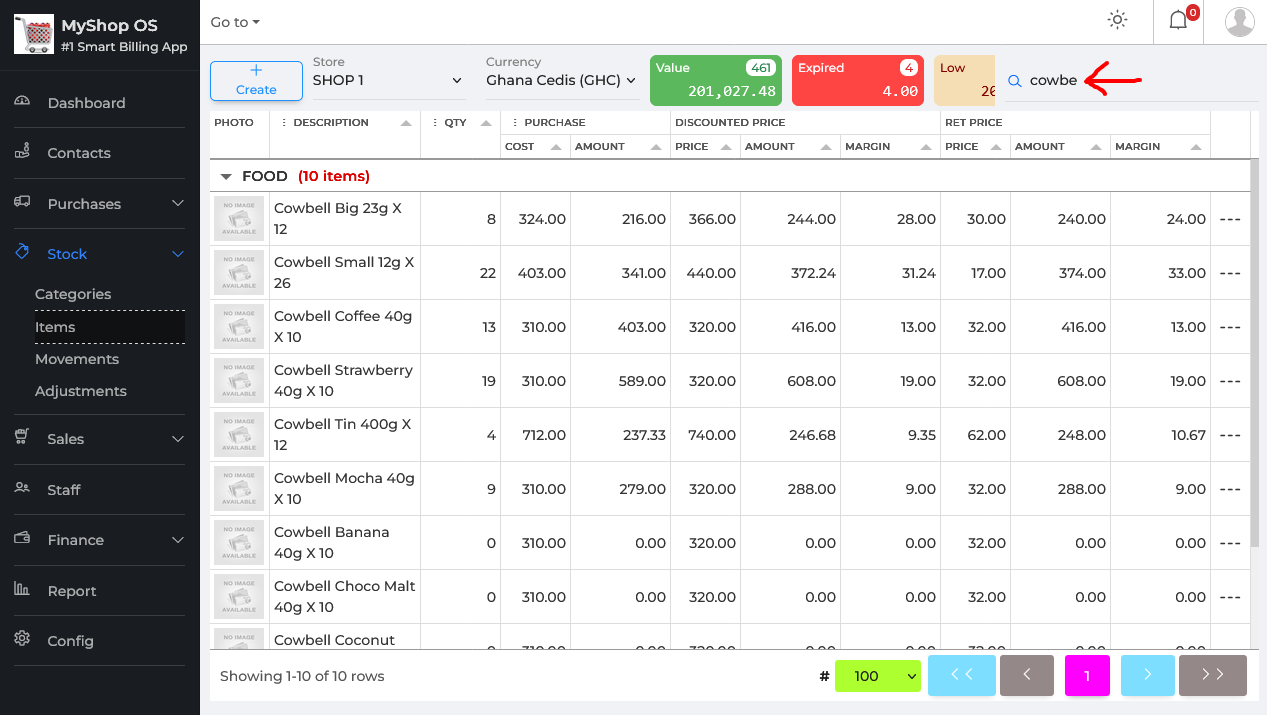This screenshot has height=715, width=1267.
Task: Expand the Go to menu
Action: point(235,22)
